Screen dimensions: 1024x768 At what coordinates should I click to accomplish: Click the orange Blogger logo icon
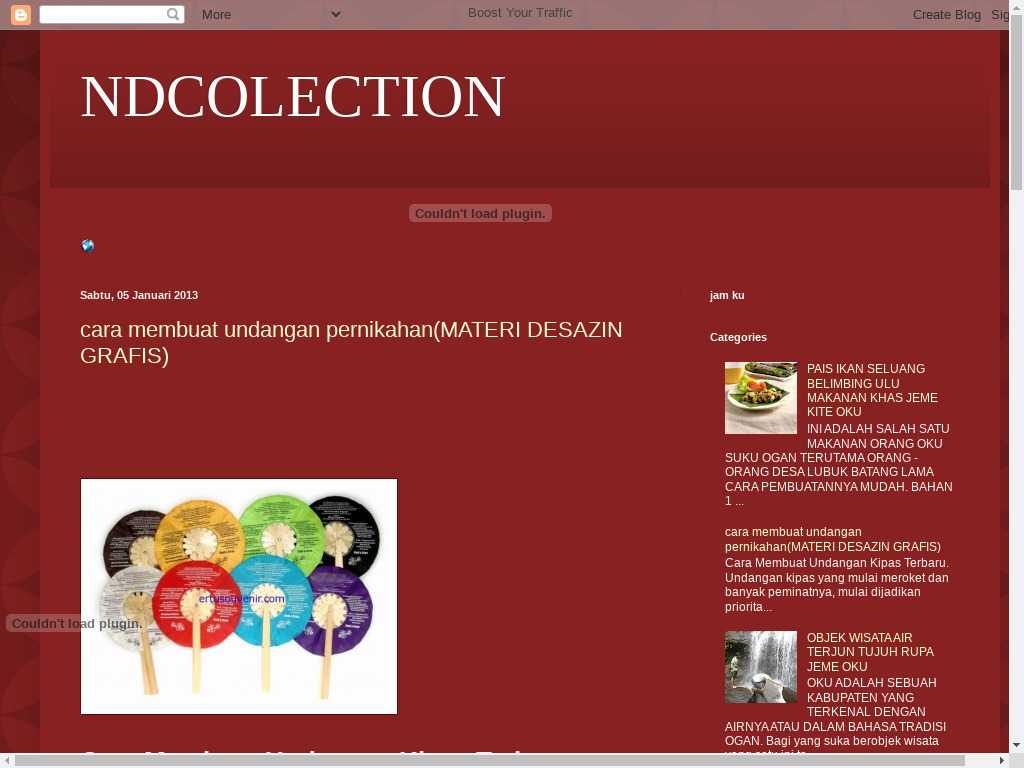coord(20,14)
